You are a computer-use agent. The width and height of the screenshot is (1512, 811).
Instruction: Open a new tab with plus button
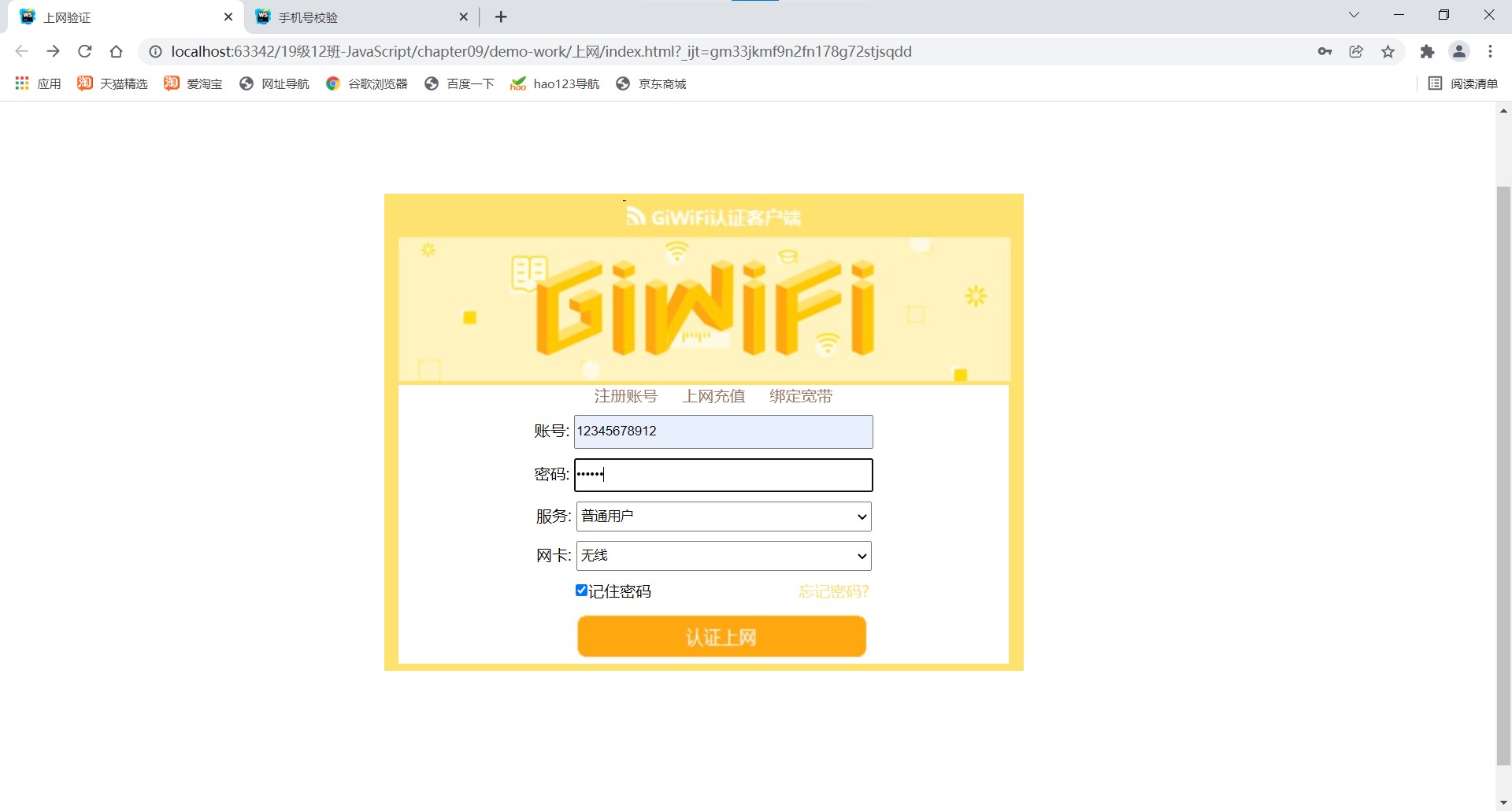(501, 17)
